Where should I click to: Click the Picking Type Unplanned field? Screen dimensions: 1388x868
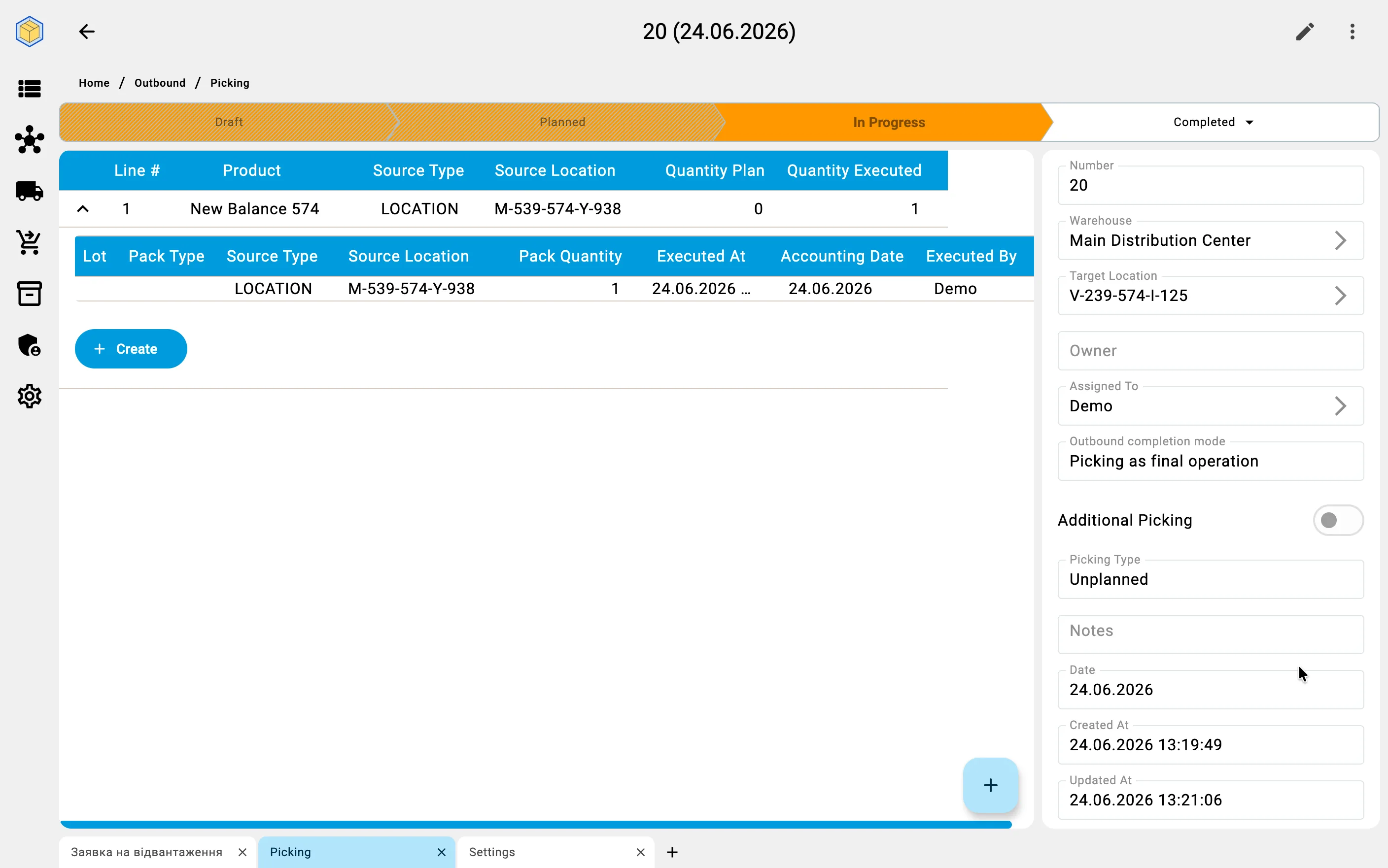tap(1211, 579)
